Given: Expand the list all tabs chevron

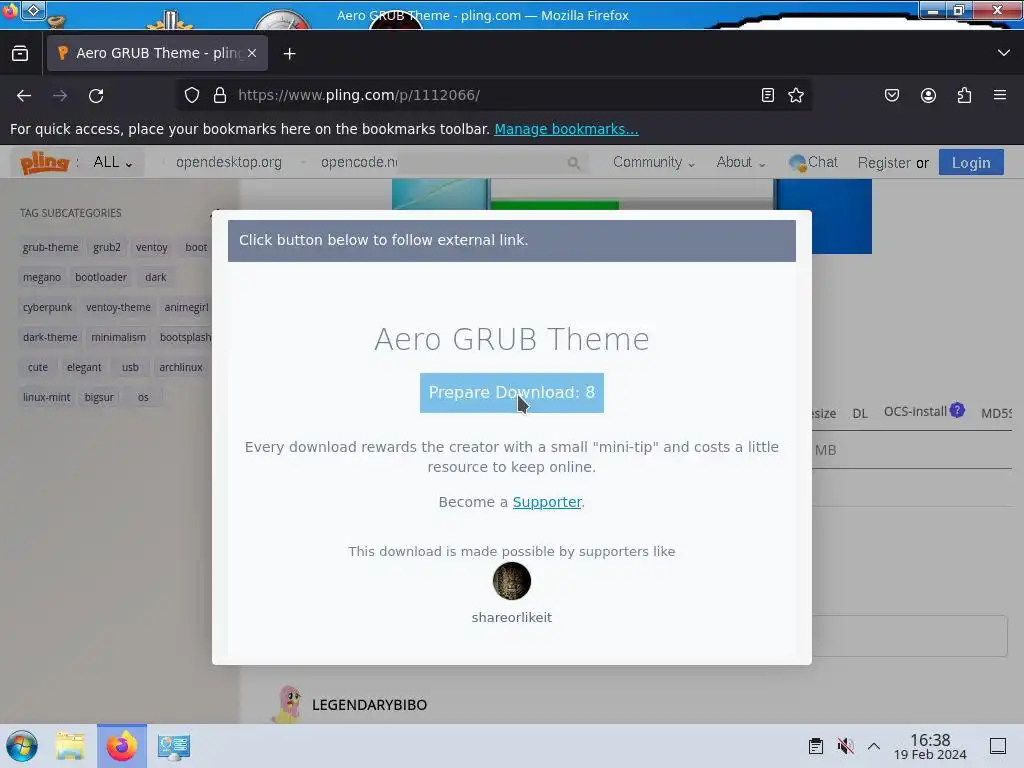Looking at the screenshot, I should [1004, 53].
